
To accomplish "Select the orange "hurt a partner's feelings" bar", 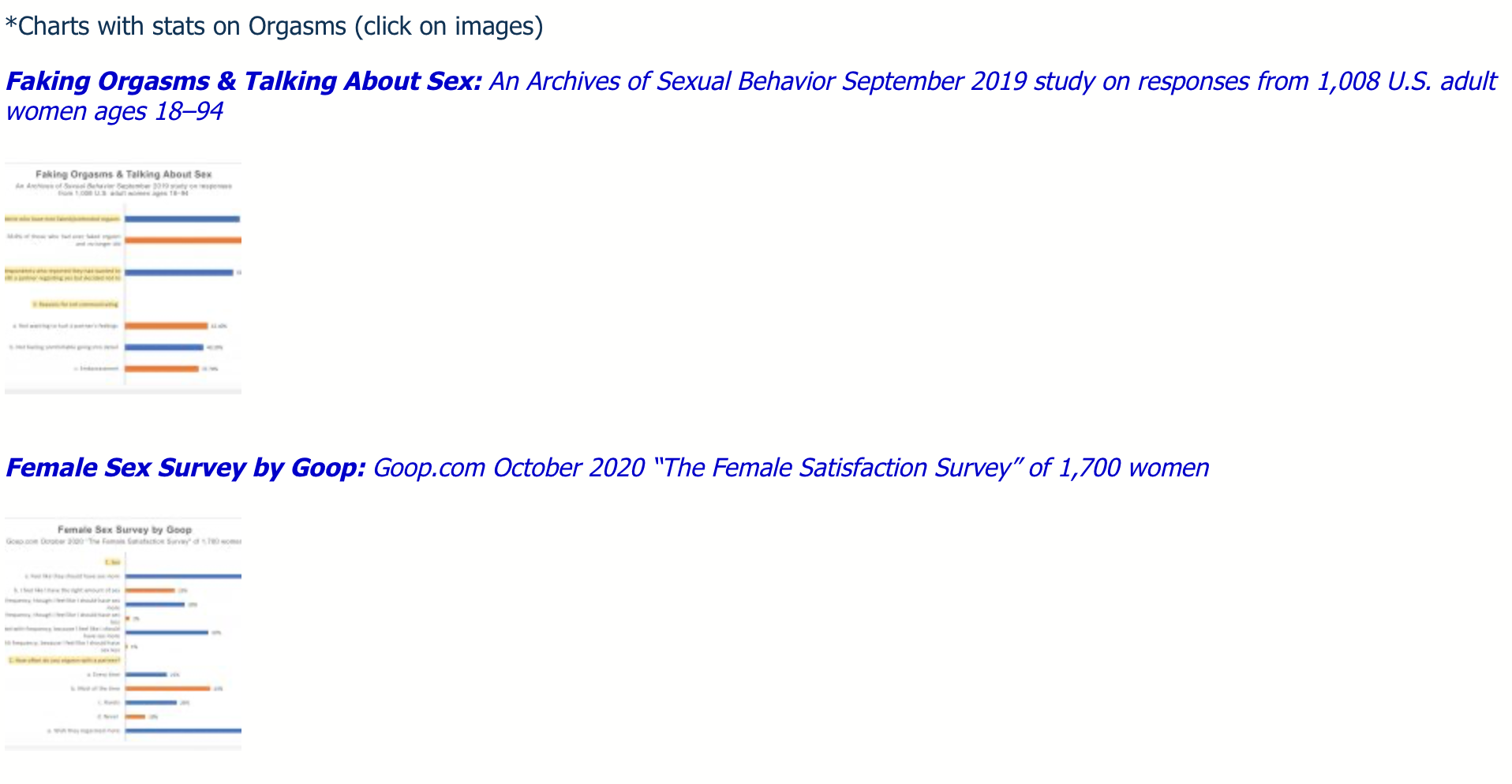I will (167, 326).
